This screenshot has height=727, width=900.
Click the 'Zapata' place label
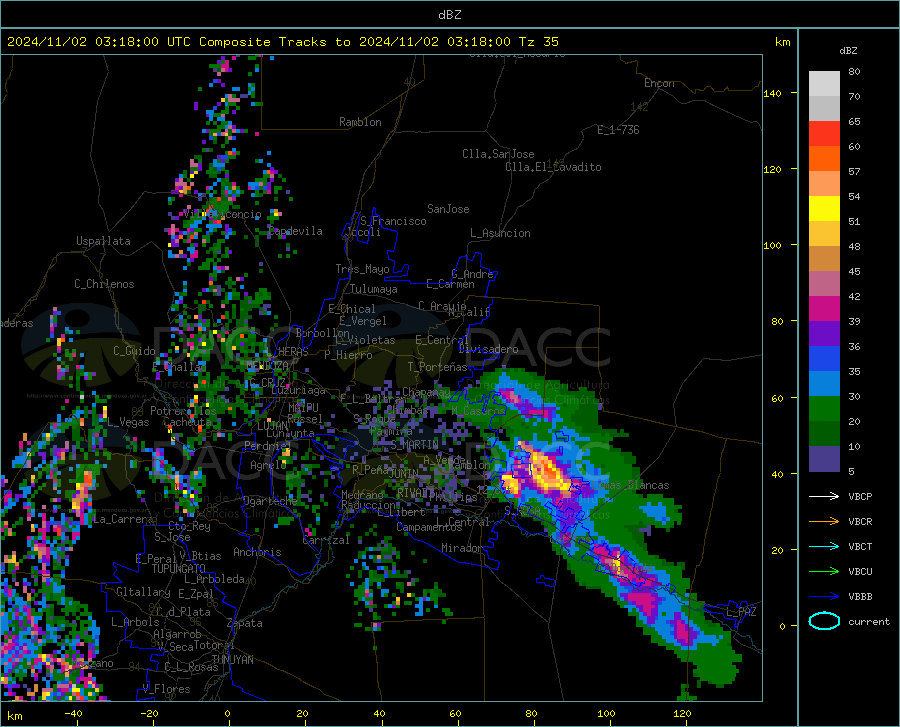pos(245,623)
